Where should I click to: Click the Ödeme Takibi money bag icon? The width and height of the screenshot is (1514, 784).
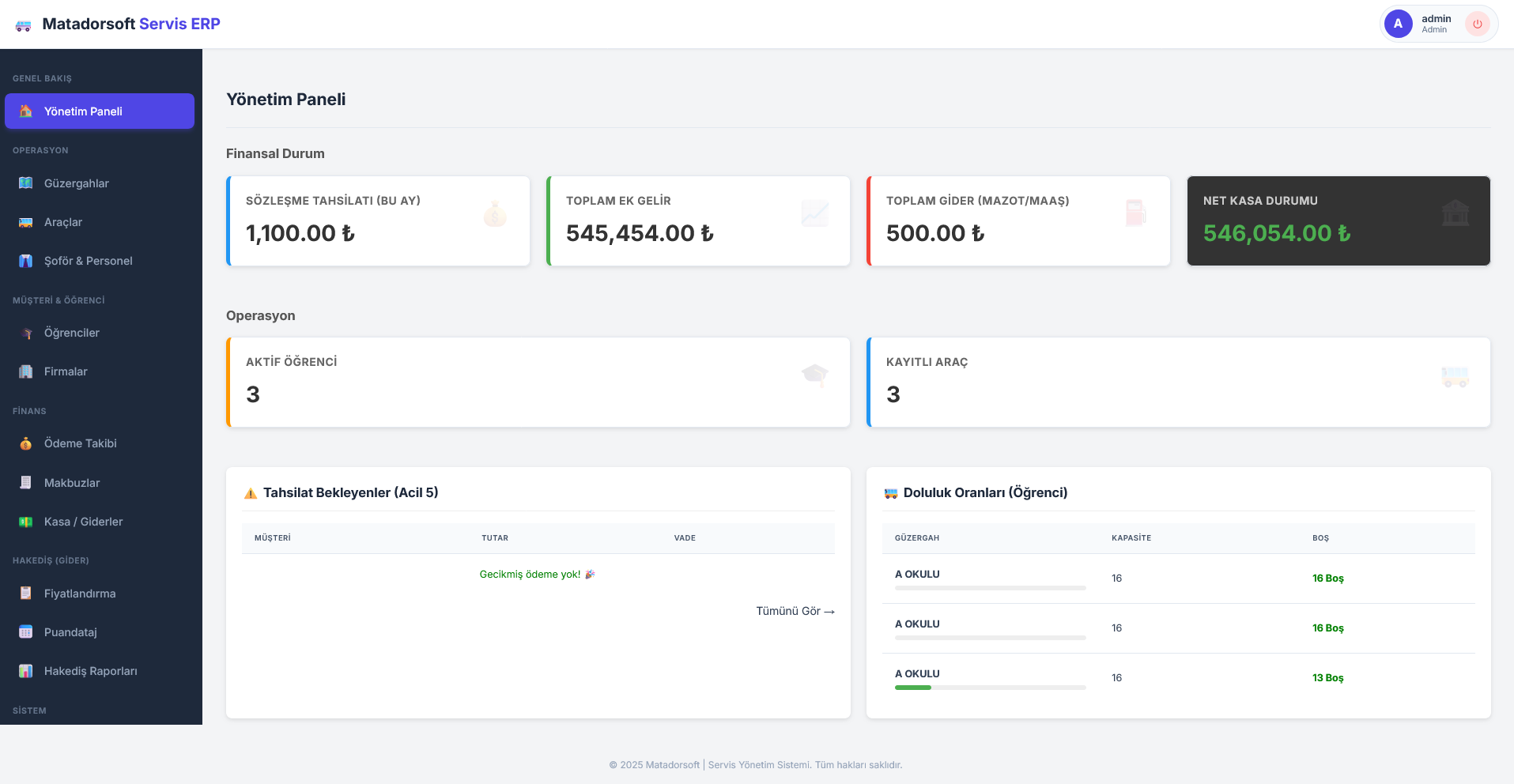(26, 443)
